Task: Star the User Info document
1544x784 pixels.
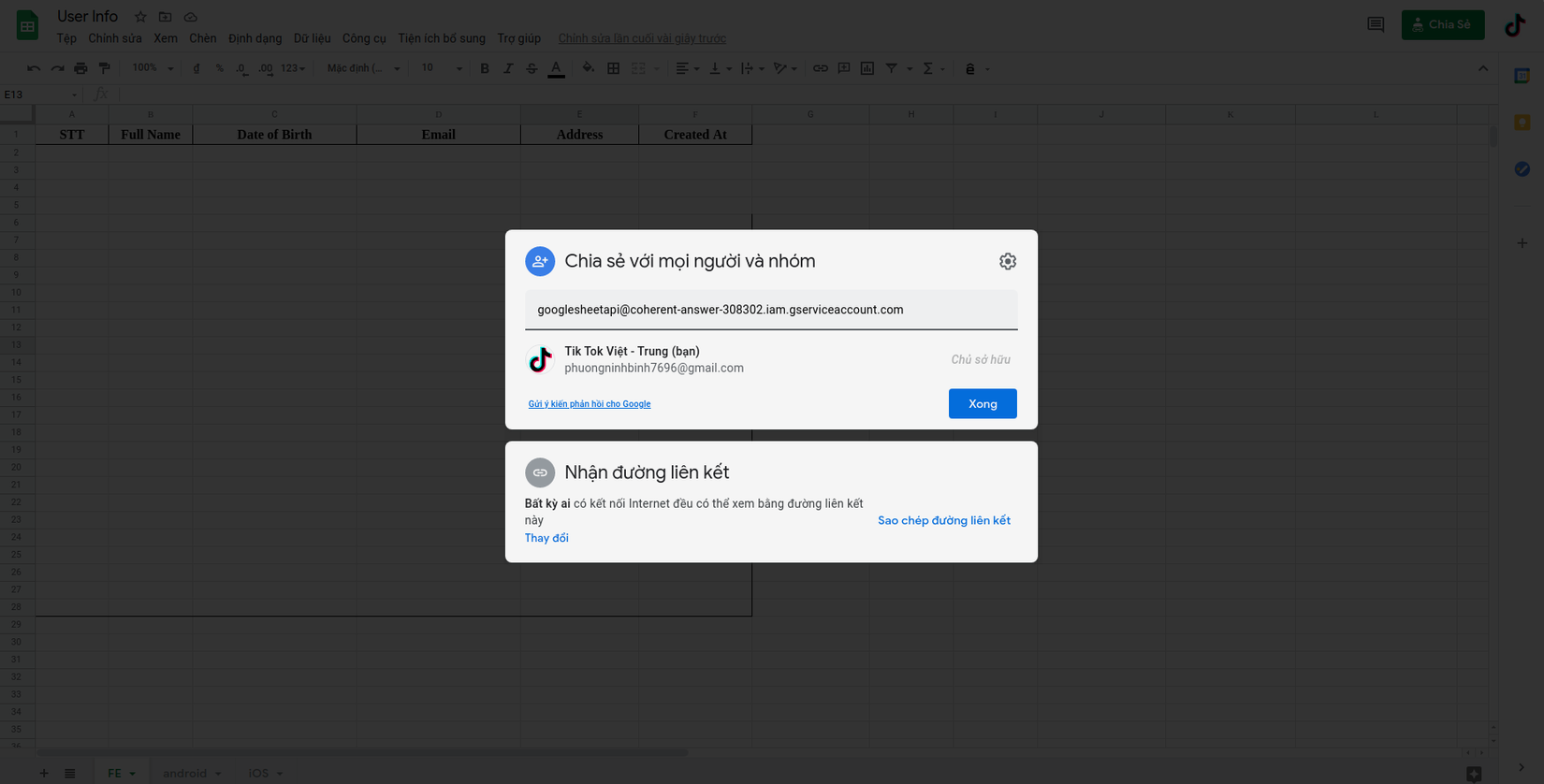Action: pyautogui.click(x=140, y=17)
